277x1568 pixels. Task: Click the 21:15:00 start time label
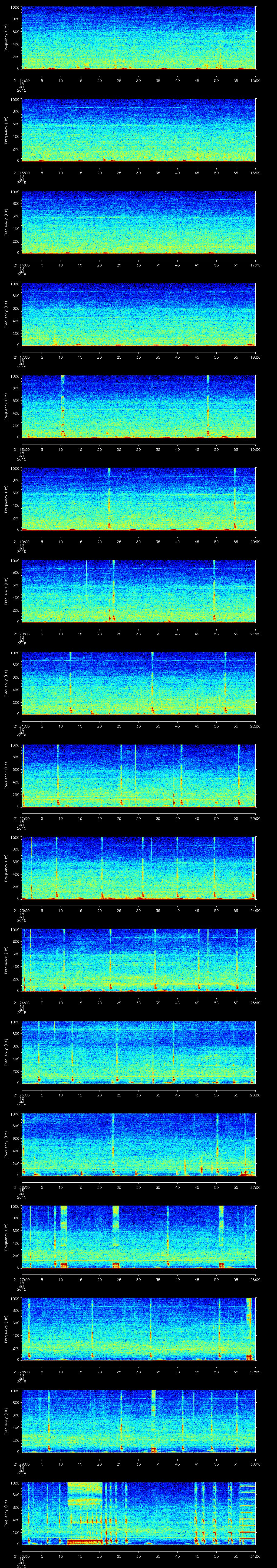coord(21,173)
